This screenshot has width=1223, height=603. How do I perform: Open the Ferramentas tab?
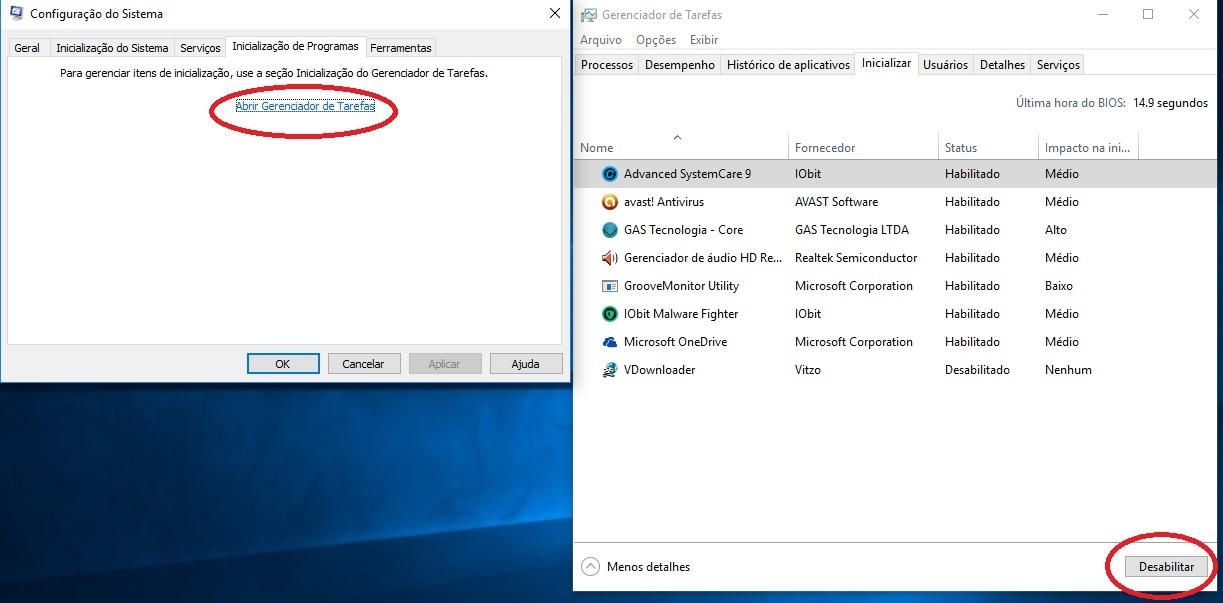point(401,47)
